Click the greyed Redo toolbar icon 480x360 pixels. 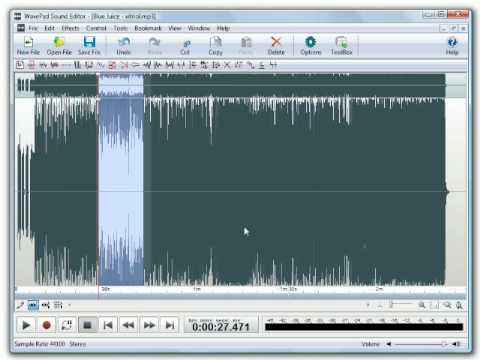[x=154, y=46]
